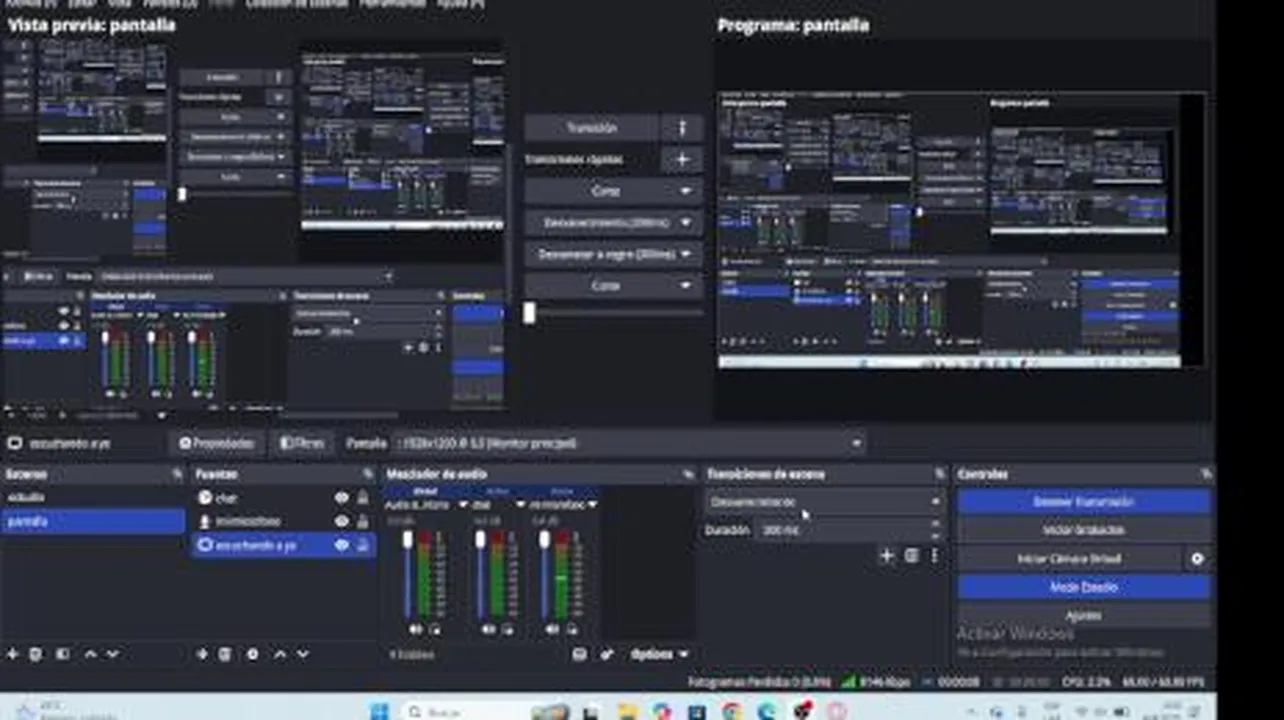Screen dimensions: 1284x720
Task: Lock the escuchando a yo source
Action: click(362, 545)
